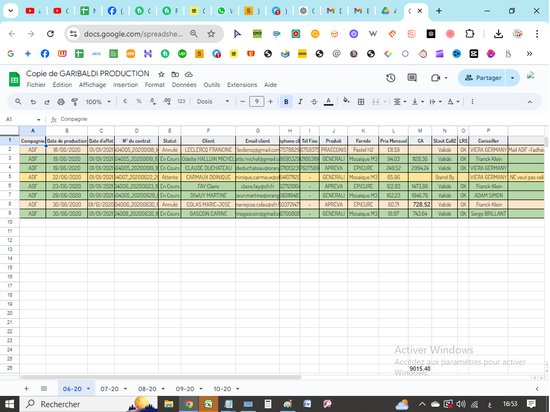
Task: Open the all sheets list icon
Action: [44, 389]
